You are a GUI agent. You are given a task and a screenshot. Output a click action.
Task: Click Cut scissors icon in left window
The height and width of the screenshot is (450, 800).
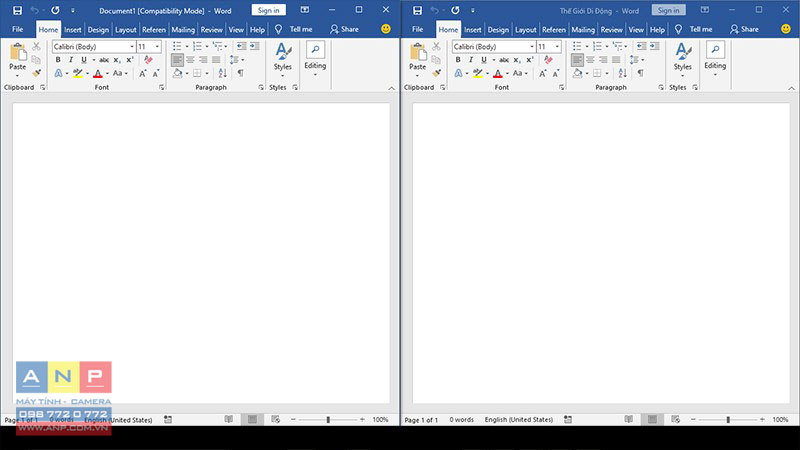click(x=36, y=46)
